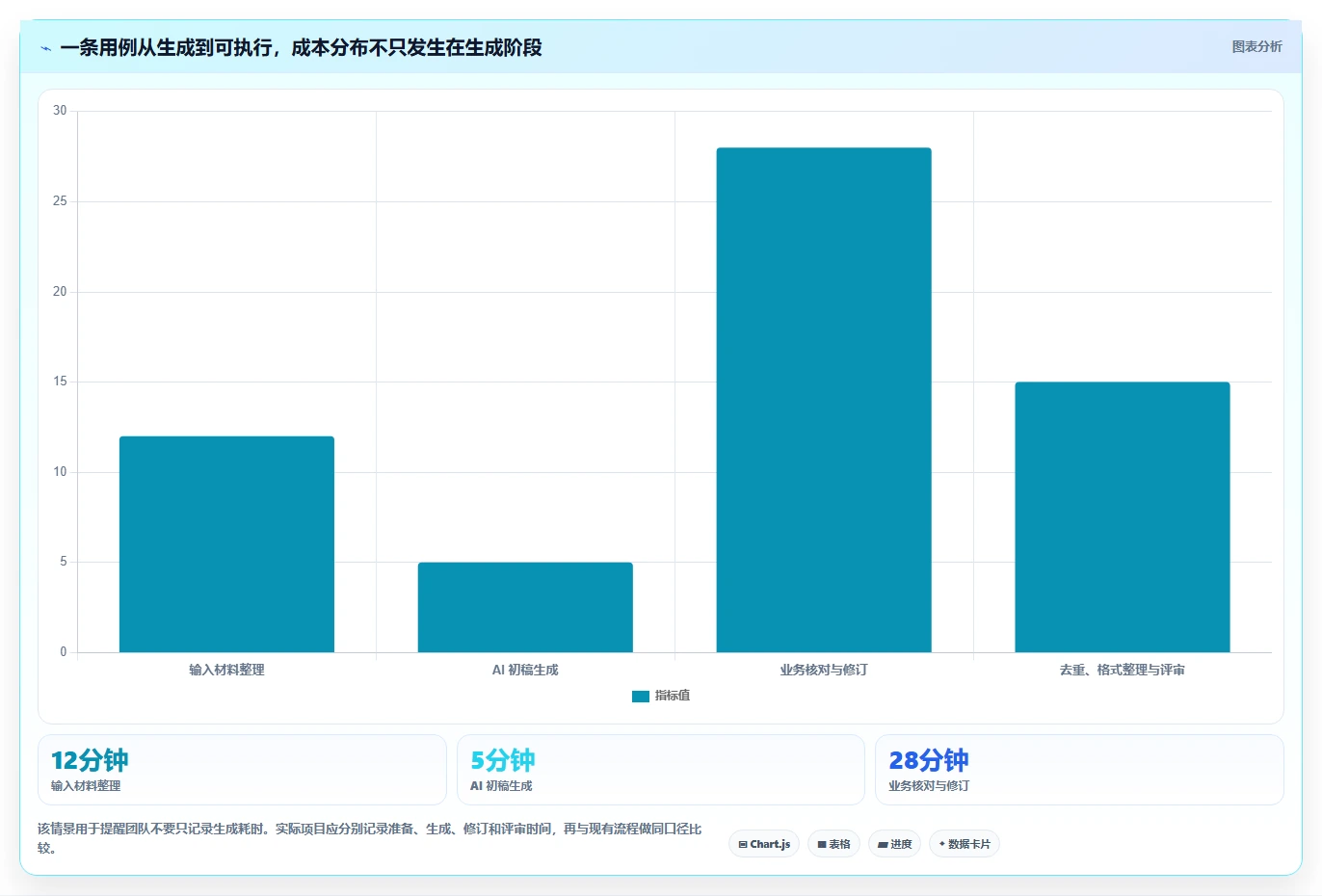1322x896 pixels.
Task: Click the y-axis value 20
Action: (60, 292)
